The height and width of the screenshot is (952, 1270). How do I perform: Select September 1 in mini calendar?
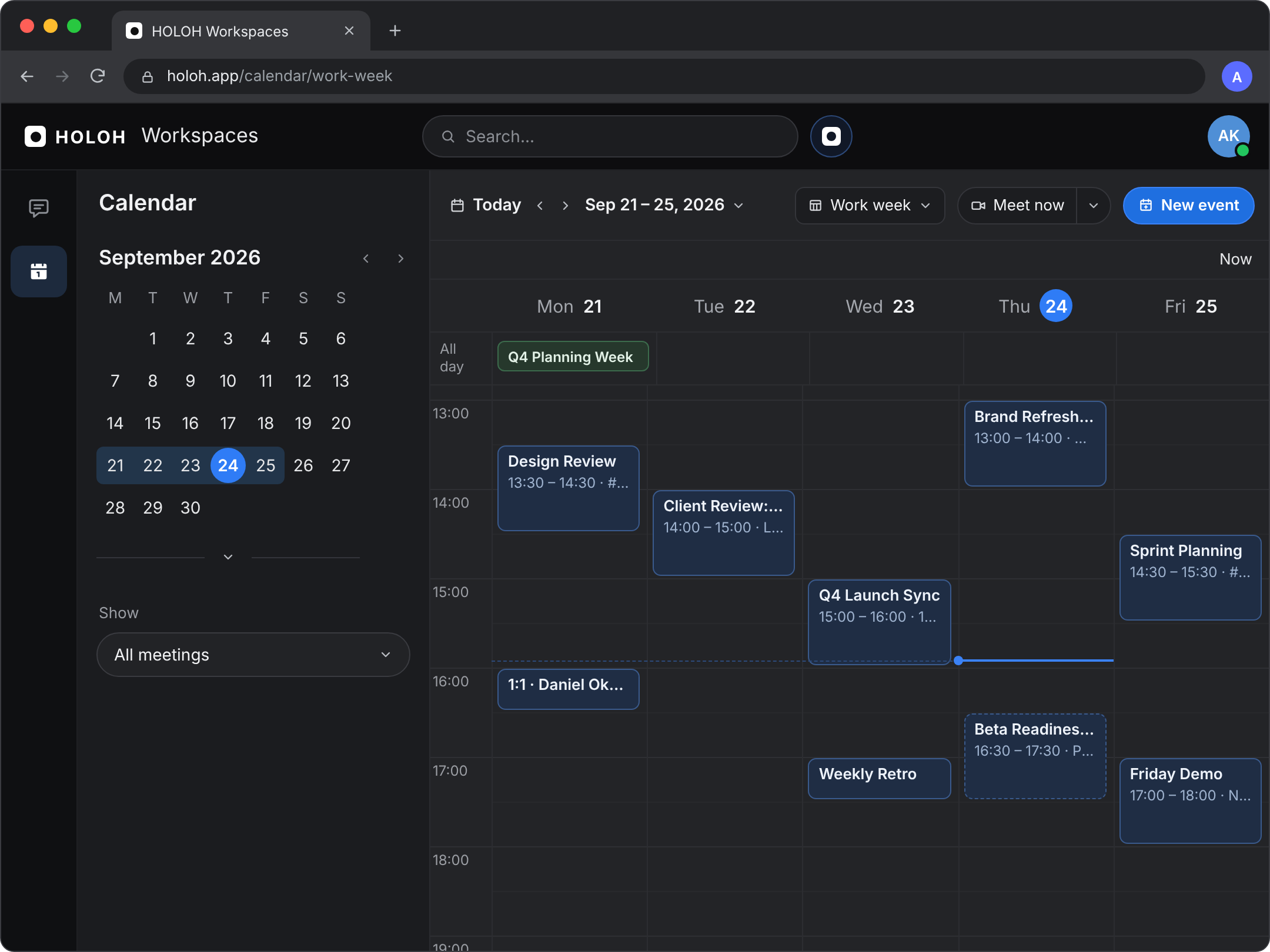[153, 338]
